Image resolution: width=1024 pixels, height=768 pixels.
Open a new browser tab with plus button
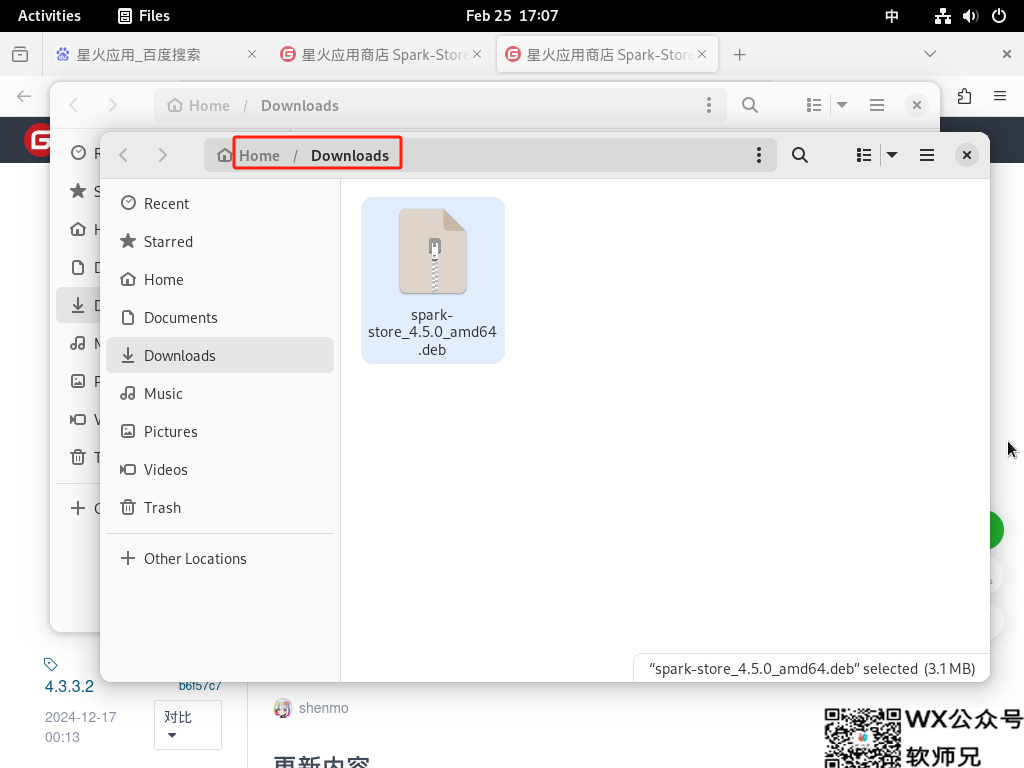(740, 55)
